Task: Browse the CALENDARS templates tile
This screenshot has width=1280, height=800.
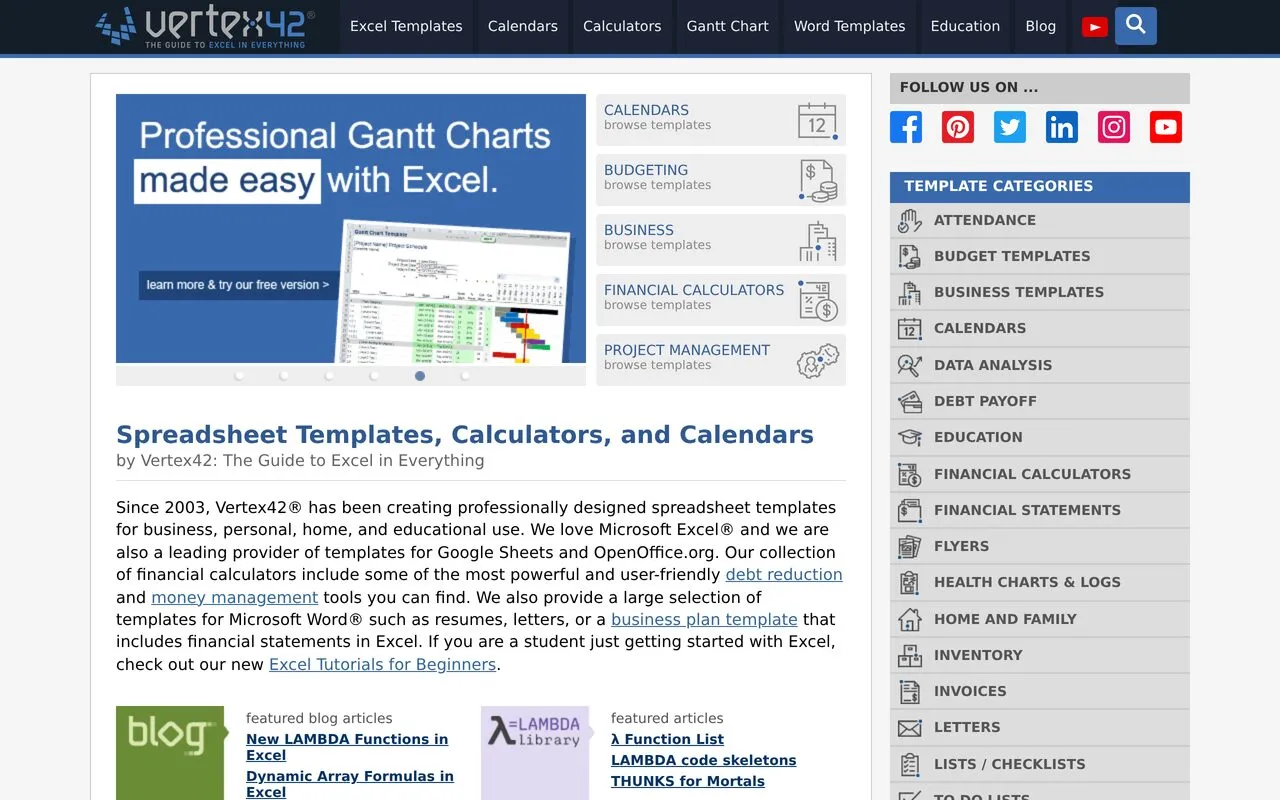Action: (721, 120)
